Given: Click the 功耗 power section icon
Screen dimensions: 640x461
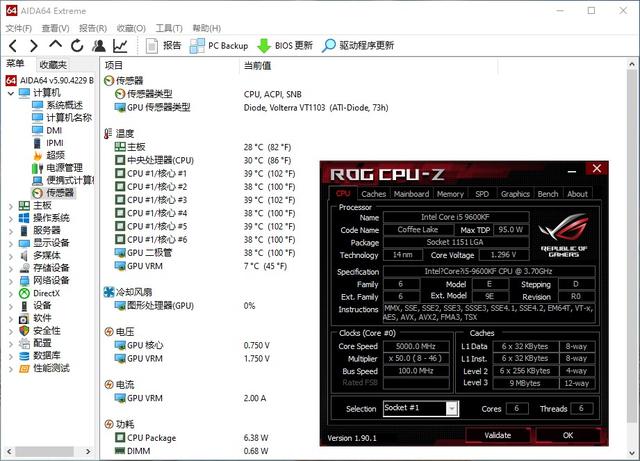Looking at the screenshot, I should [x=109, y=424].
